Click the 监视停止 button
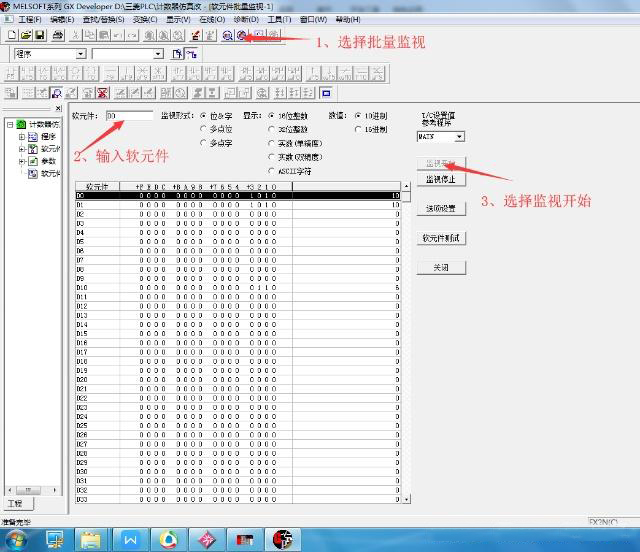The image size is (640, 552). tap(441, 180)
